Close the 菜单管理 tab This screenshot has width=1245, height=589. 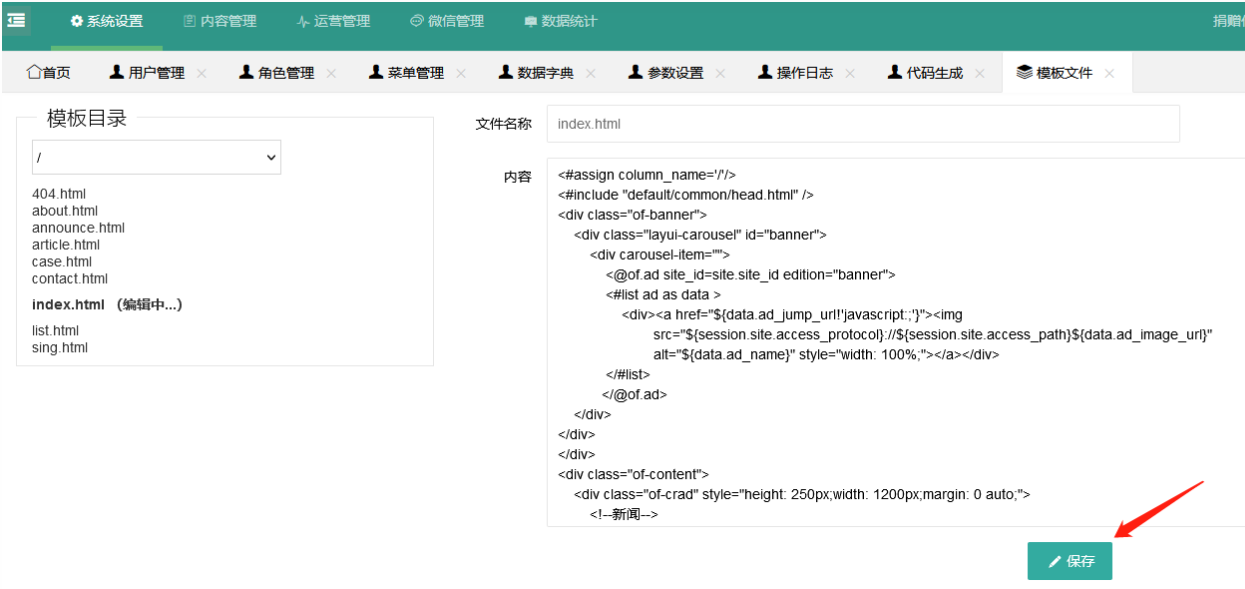click(x=461, y=73)
